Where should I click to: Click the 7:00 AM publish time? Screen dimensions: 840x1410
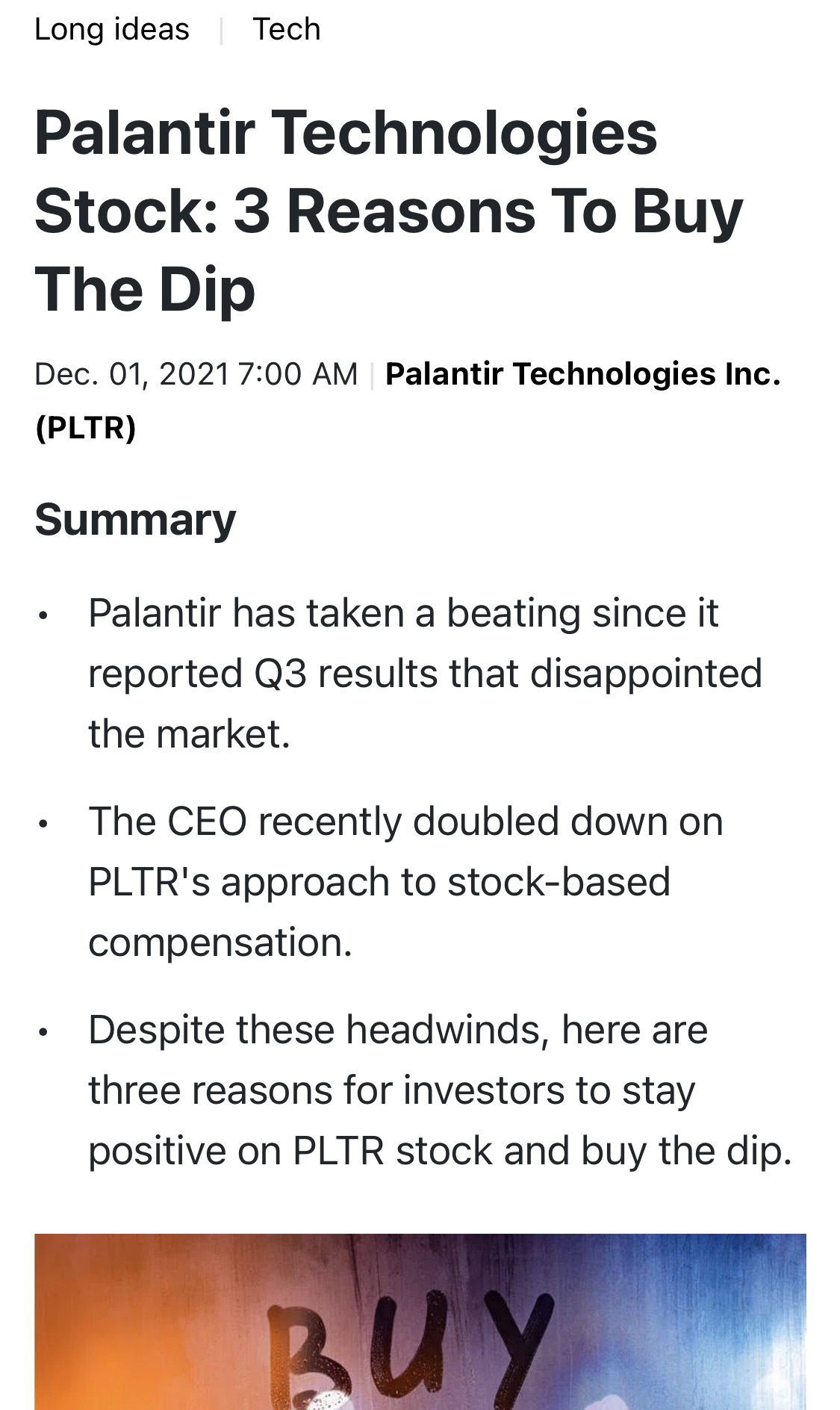pos(299,374)
